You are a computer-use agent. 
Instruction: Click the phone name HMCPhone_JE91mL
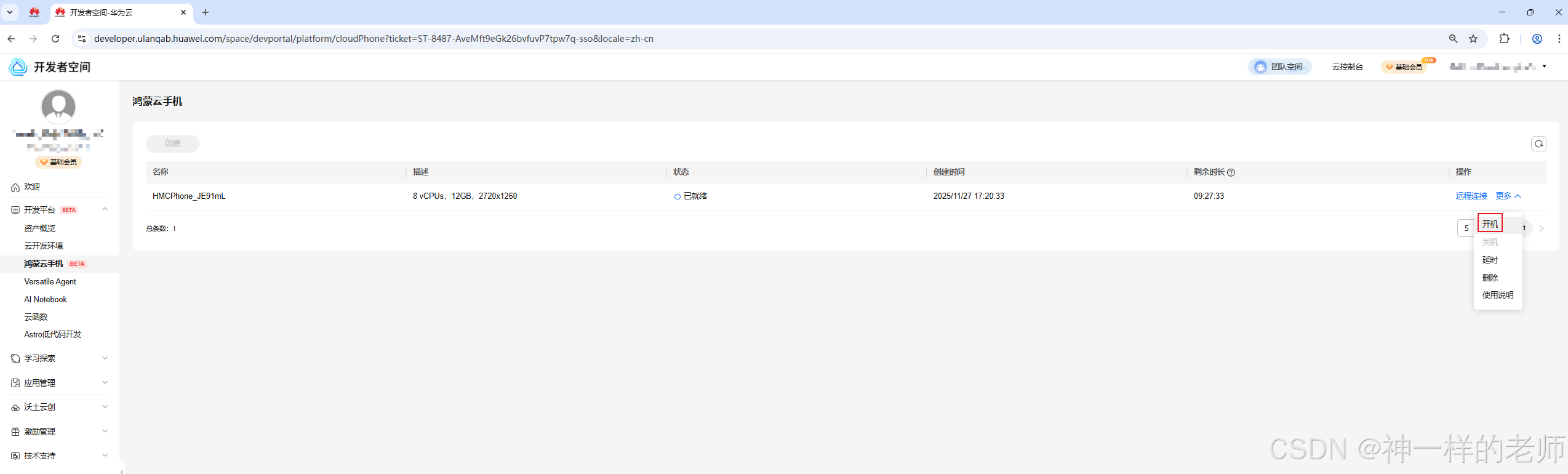(x=189, y=196)
